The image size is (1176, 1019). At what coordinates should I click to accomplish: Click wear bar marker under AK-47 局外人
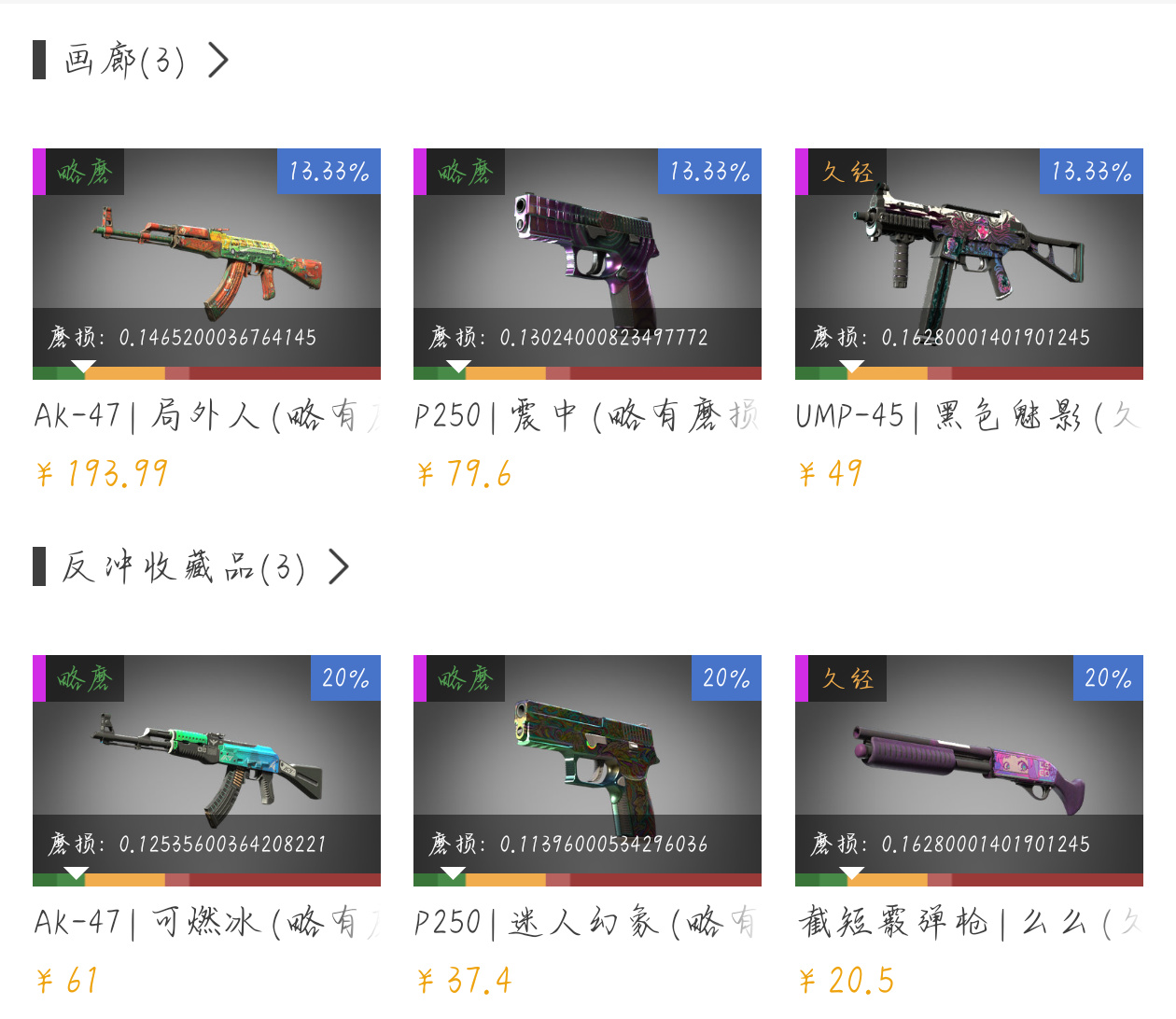[x=84, y=366]
